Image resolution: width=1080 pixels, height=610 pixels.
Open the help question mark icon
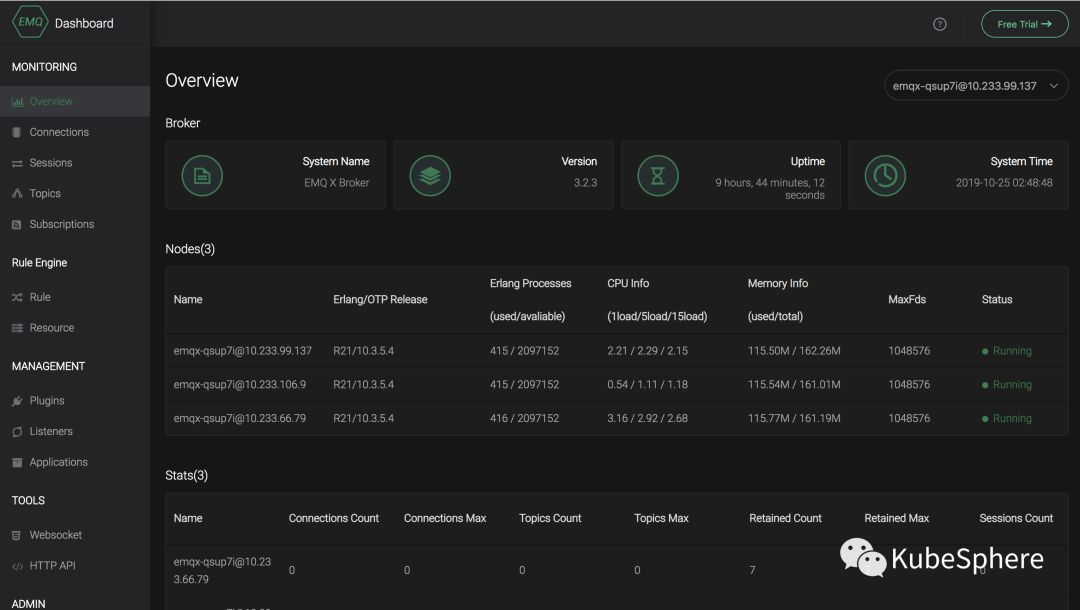tap(939, 24)
